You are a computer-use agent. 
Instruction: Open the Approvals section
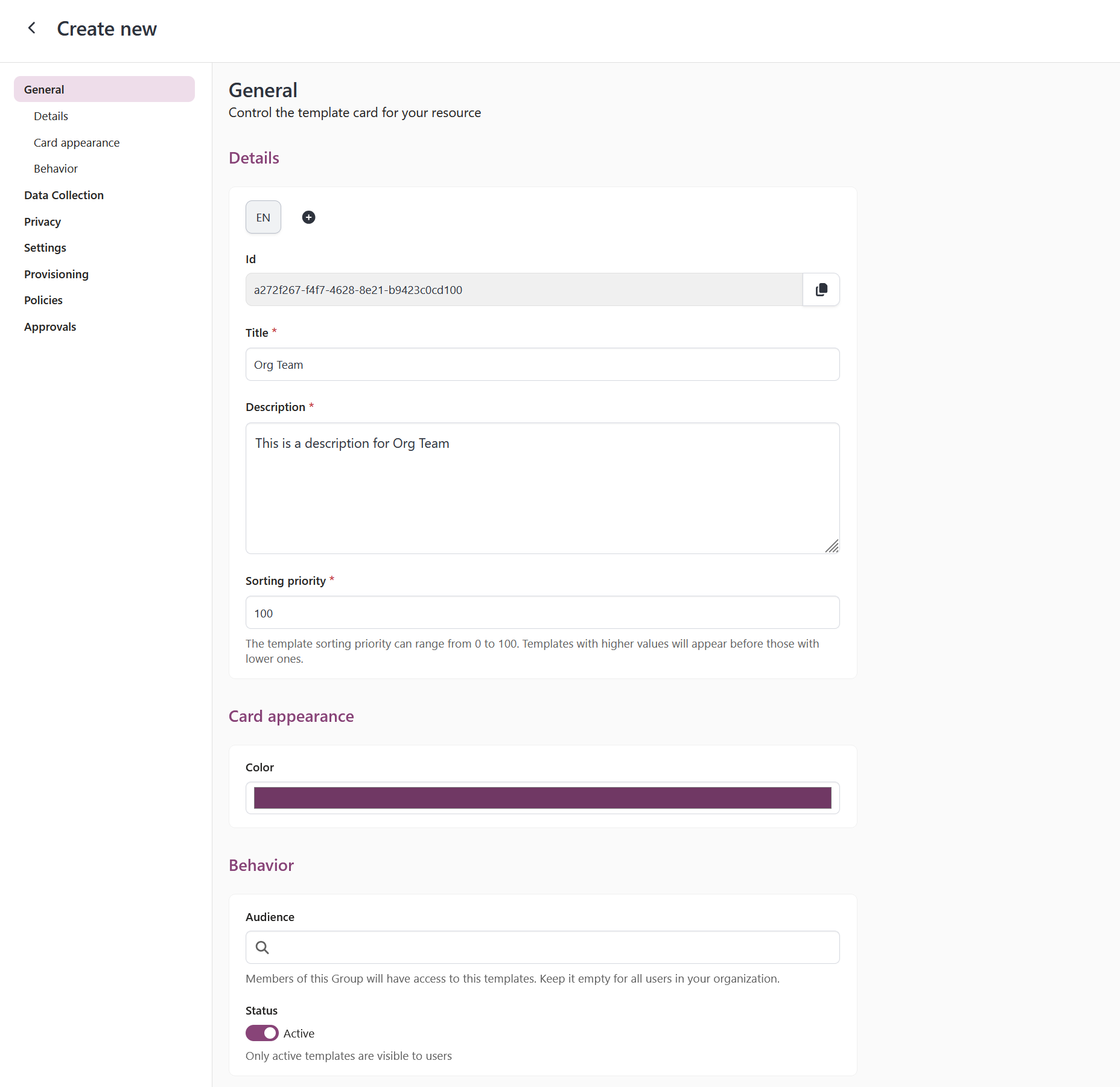(x=50, y=327)
